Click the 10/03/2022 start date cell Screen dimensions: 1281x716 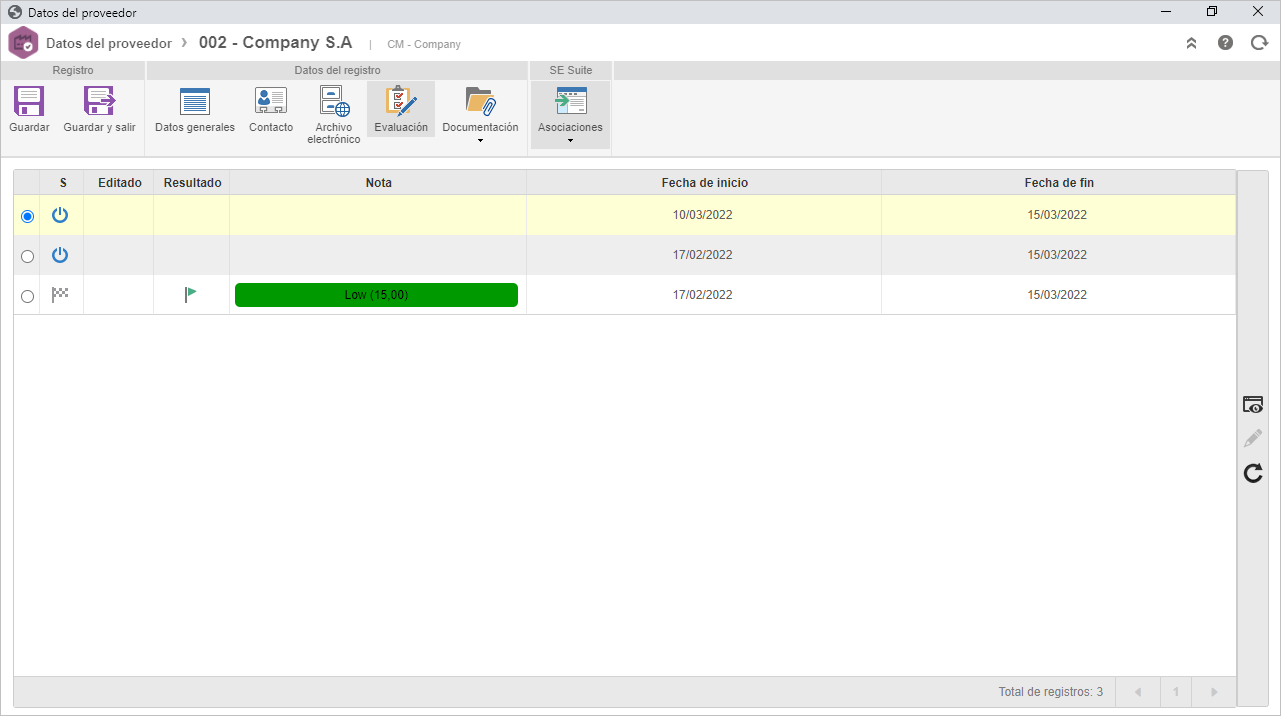tap(703, 215)
